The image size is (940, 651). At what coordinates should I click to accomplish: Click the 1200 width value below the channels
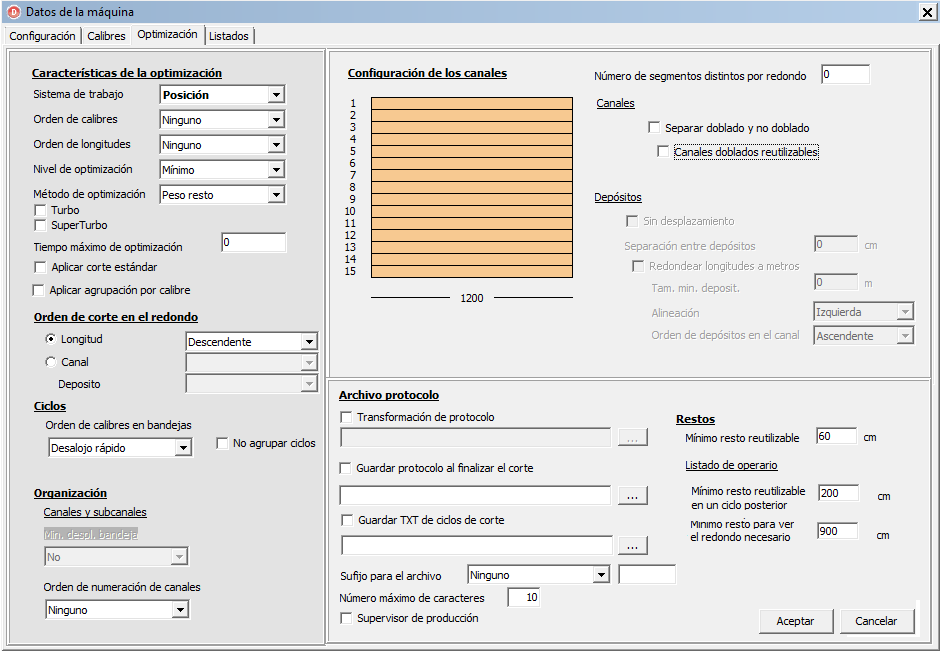tap(472, 298)
